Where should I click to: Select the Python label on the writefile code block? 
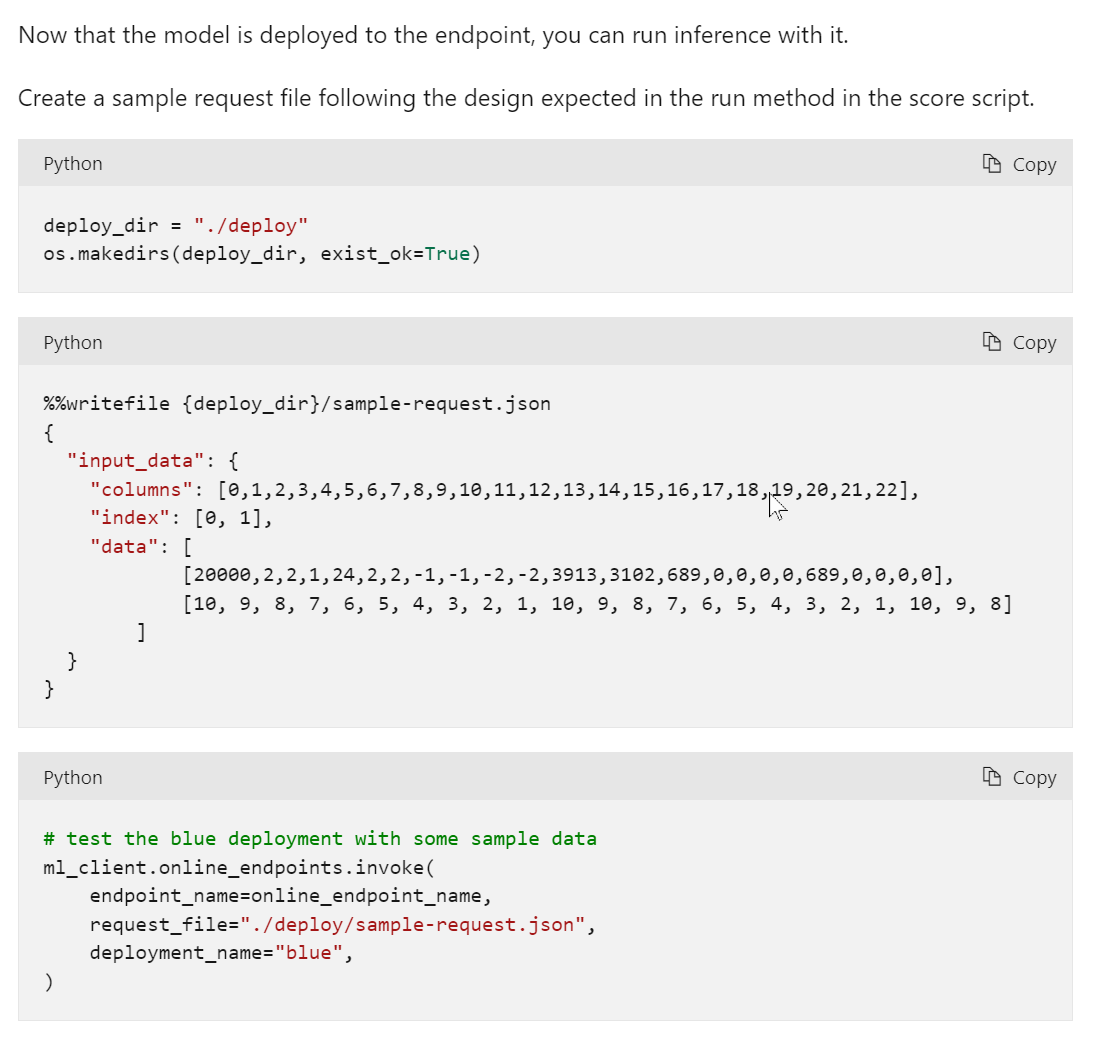click(x=72, y=341)
